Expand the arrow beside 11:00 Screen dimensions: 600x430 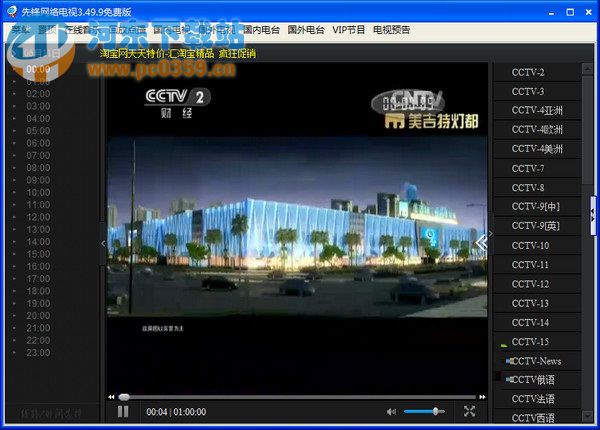point(15,205)
